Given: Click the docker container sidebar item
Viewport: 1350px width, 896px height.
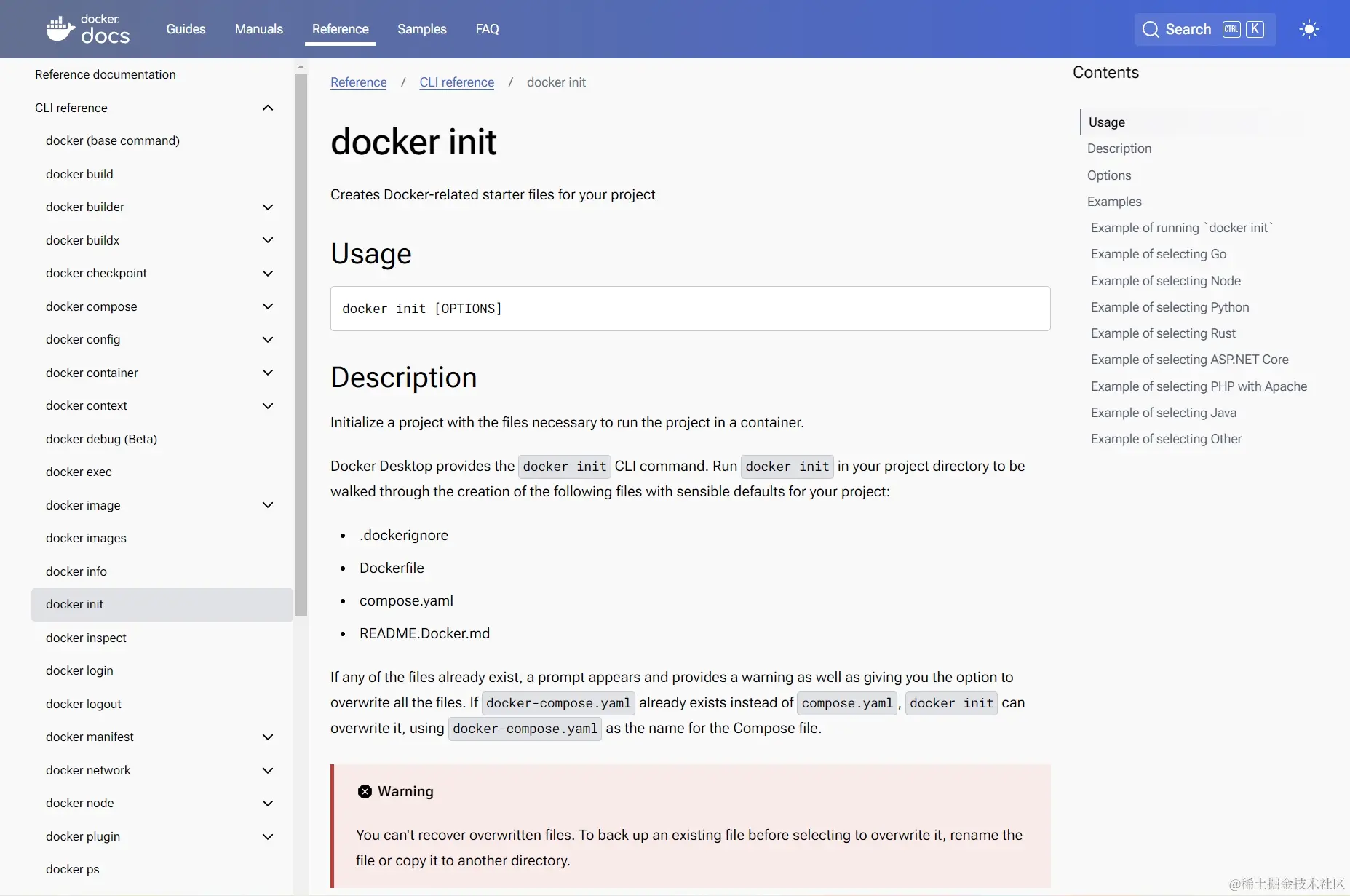Looking at the screenshot, I should pyautogui.click(x=92, y=373).
